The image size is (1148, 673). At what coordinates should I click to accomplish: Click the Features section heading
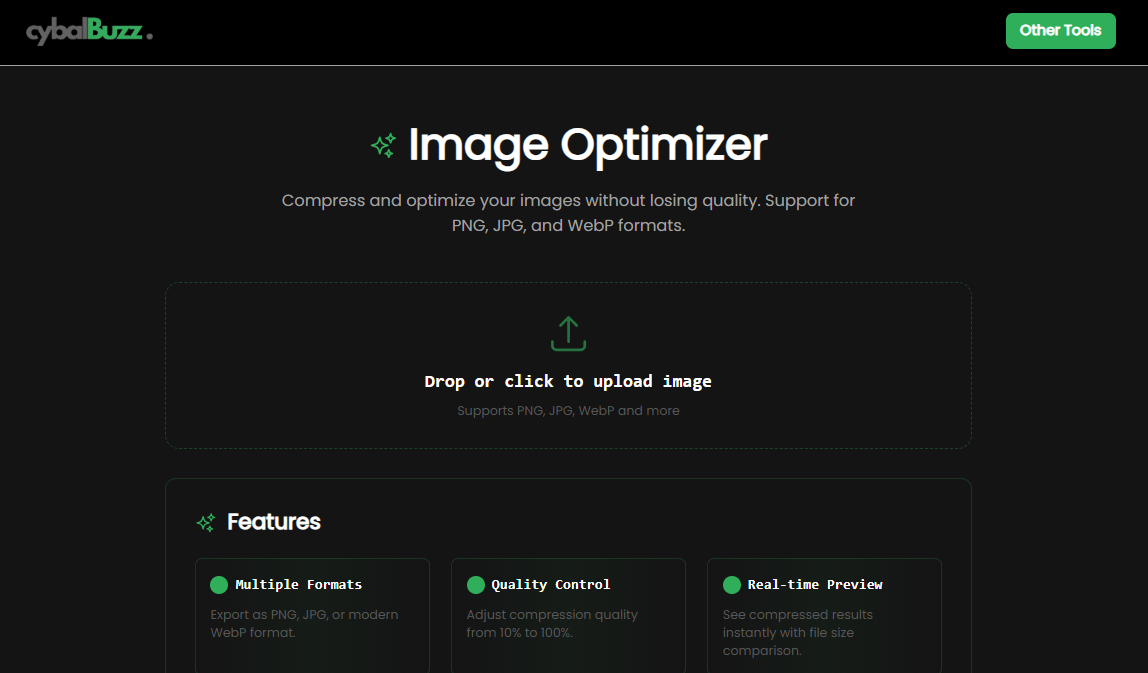[x=273, y=521]
